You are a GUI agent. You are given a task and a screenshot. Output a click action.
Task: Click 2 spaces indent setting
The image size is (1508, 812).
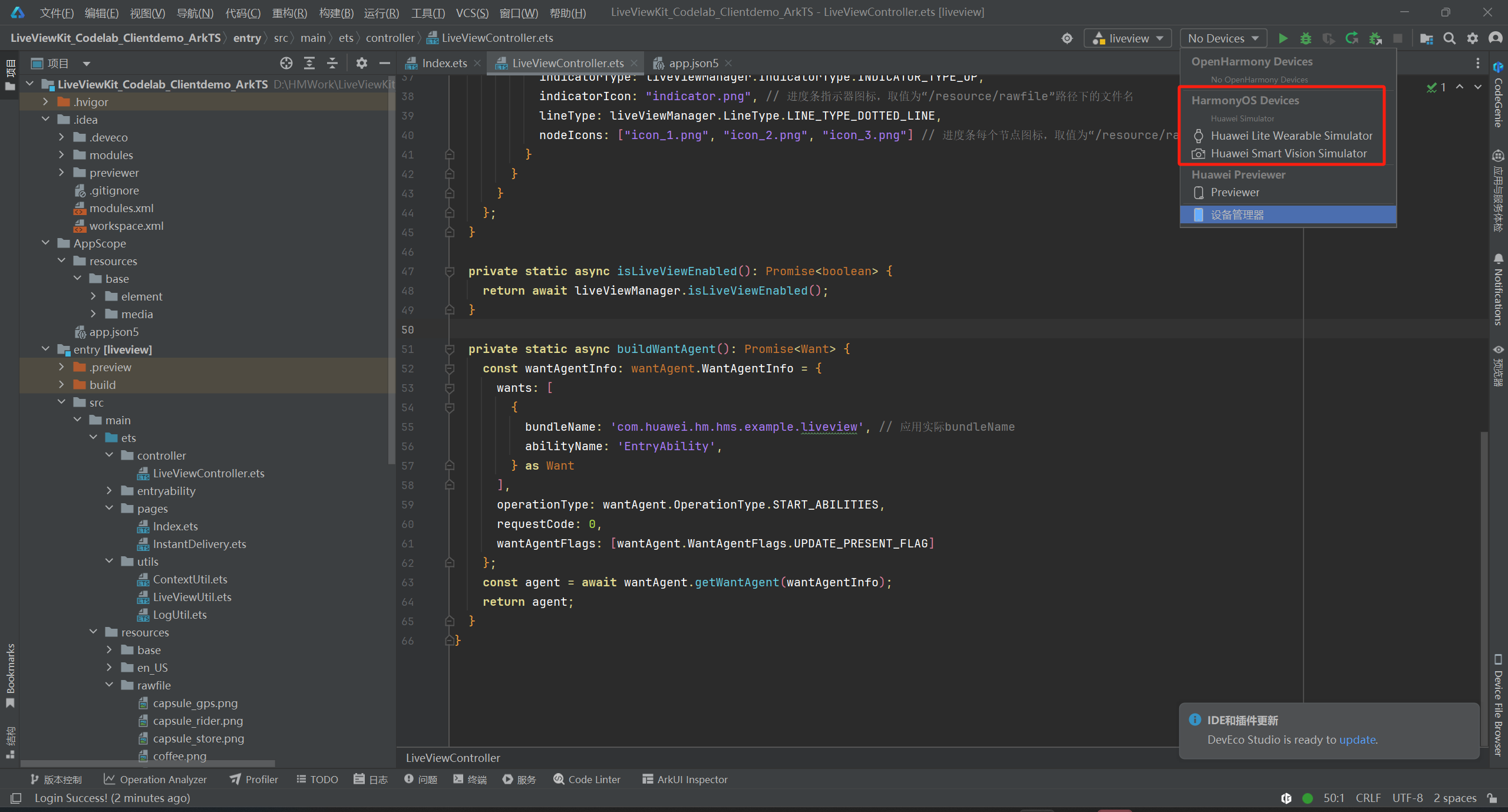(1454, 798)
